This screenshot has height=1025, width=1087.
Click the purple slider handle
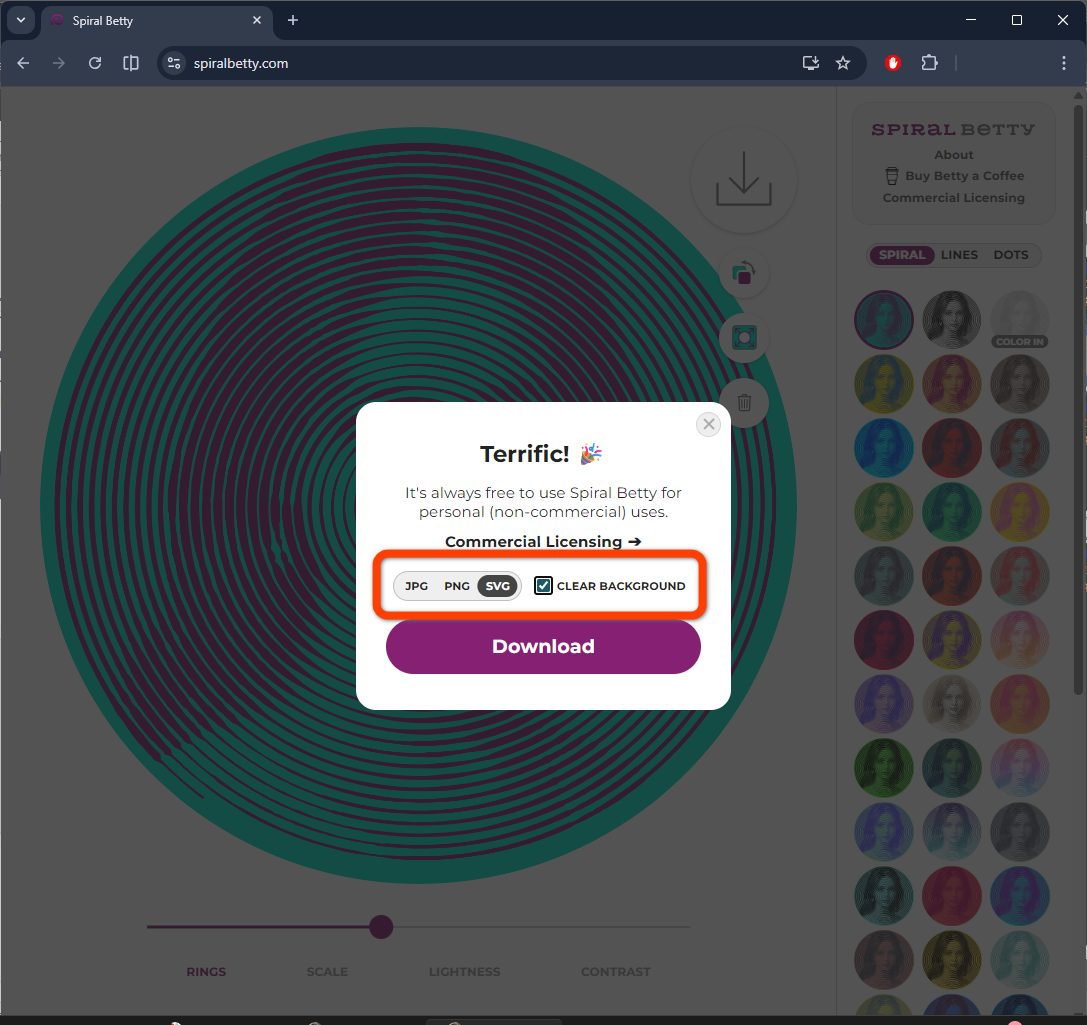click(381, 927)
